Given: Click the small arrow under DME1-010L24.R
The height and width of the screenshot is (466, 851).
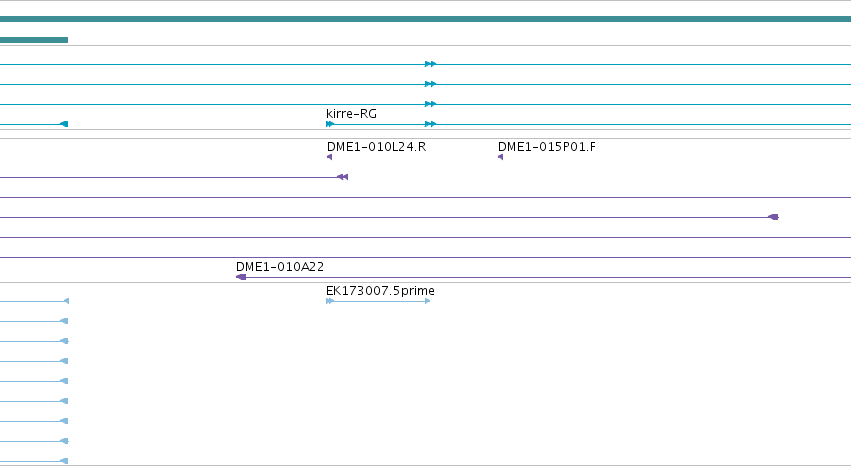Looking at the screenshot, I should [329, 157].
